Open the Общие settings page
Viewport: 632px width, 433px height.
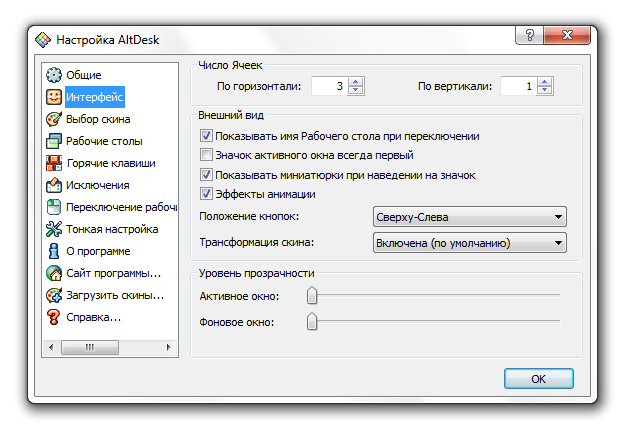click(x=83, y=75)
